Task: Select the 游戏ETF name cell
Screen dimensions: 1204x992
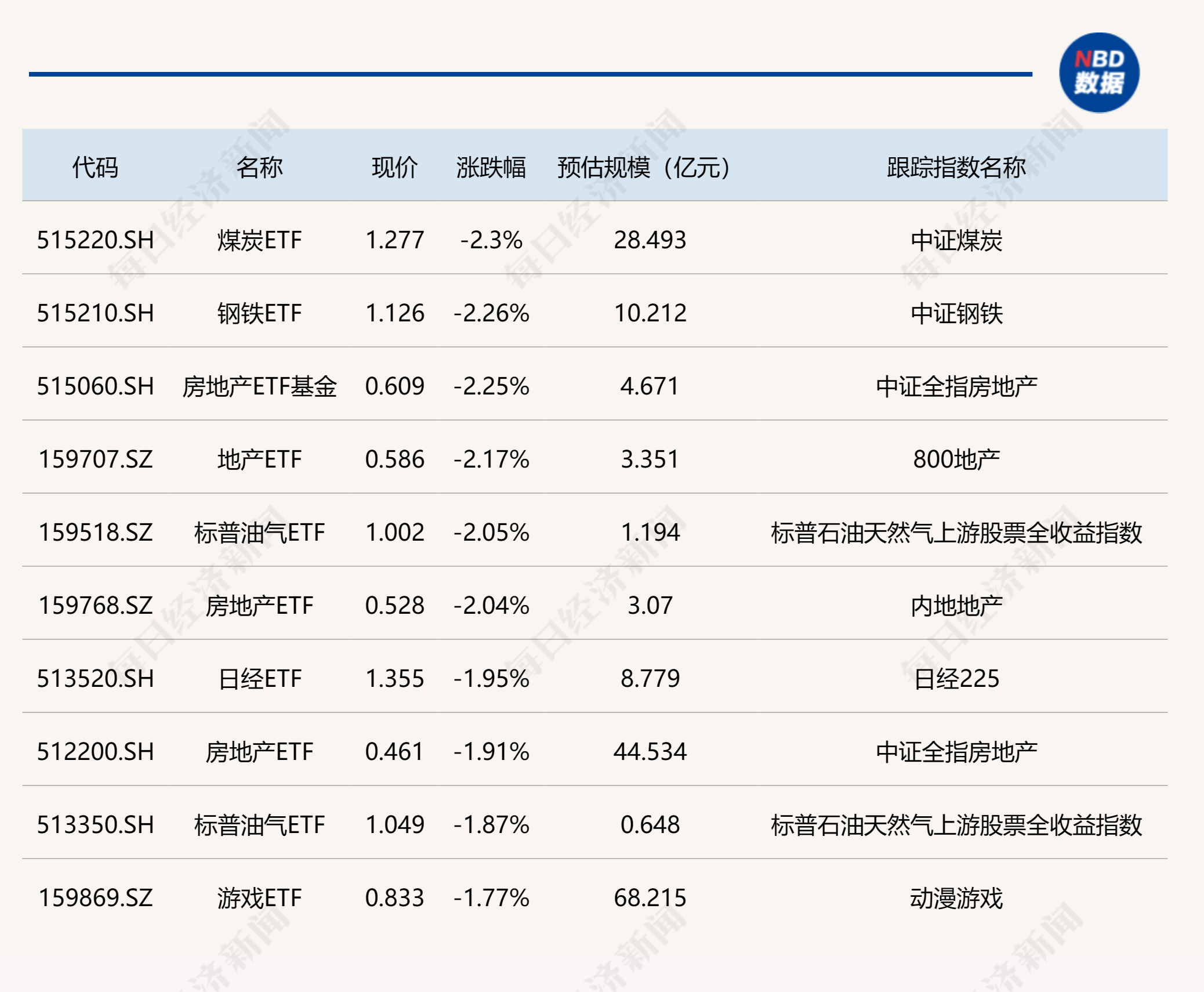Action: [259, 898]
